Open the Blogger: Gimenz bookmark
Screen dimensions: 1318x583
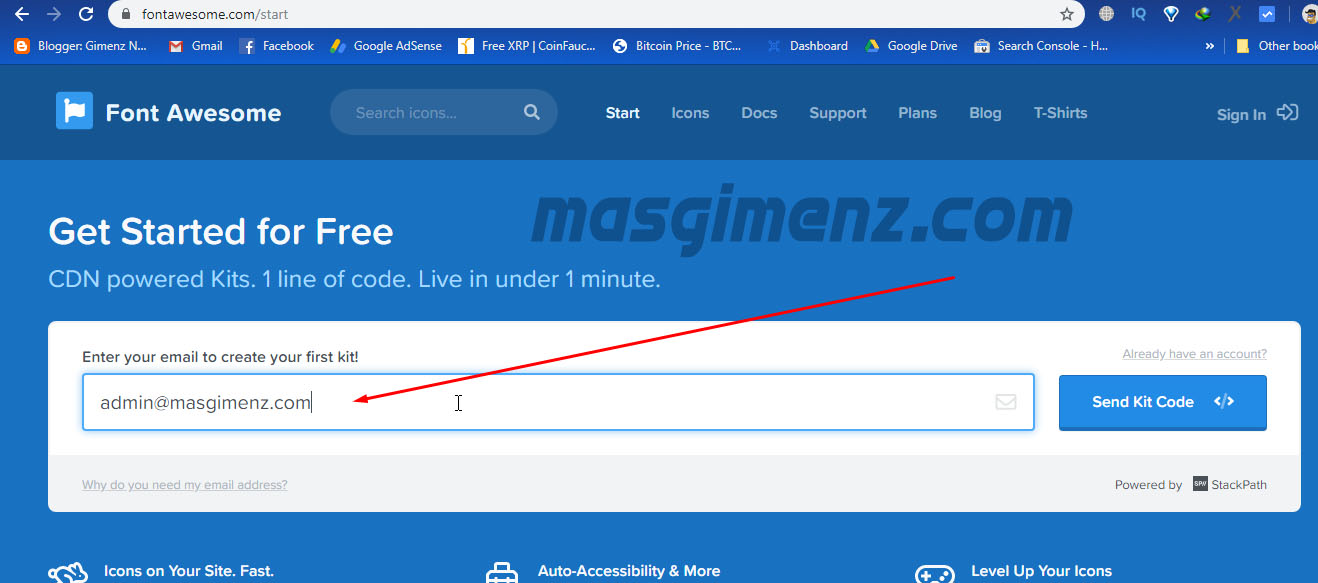click(x=80, y=46)
